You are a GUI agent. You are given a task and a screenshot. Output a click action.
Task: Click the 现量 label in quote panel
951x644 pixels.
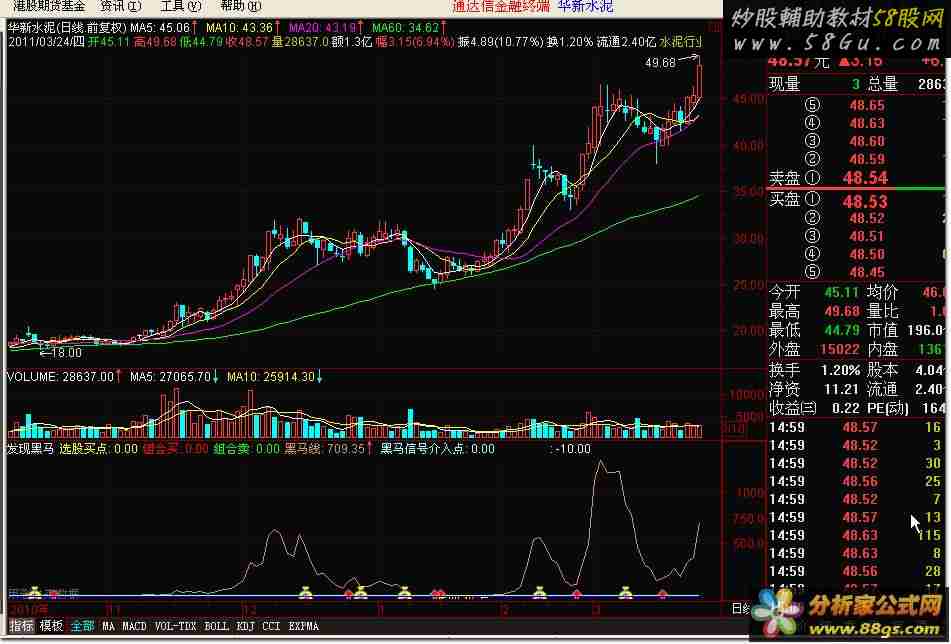(784, 84)
